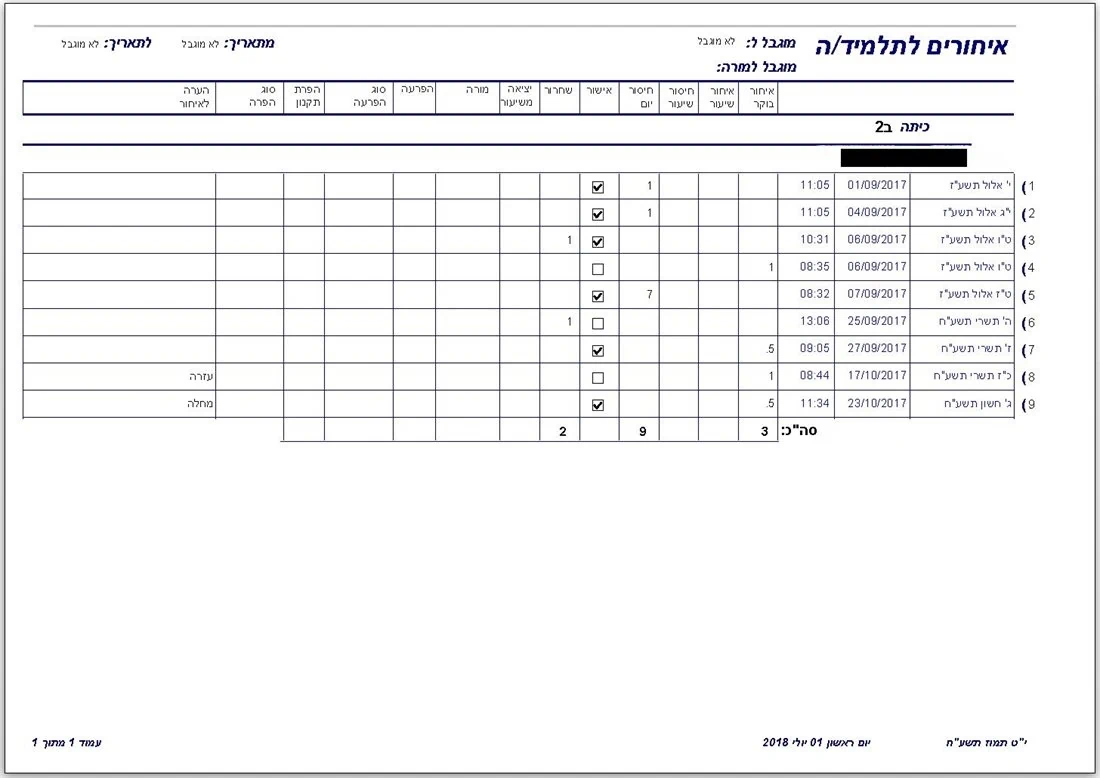This screenshot has width=1100, height=778.
Task: Click the total value 3 for איחור בוקר
Action: tap(765, 432)
